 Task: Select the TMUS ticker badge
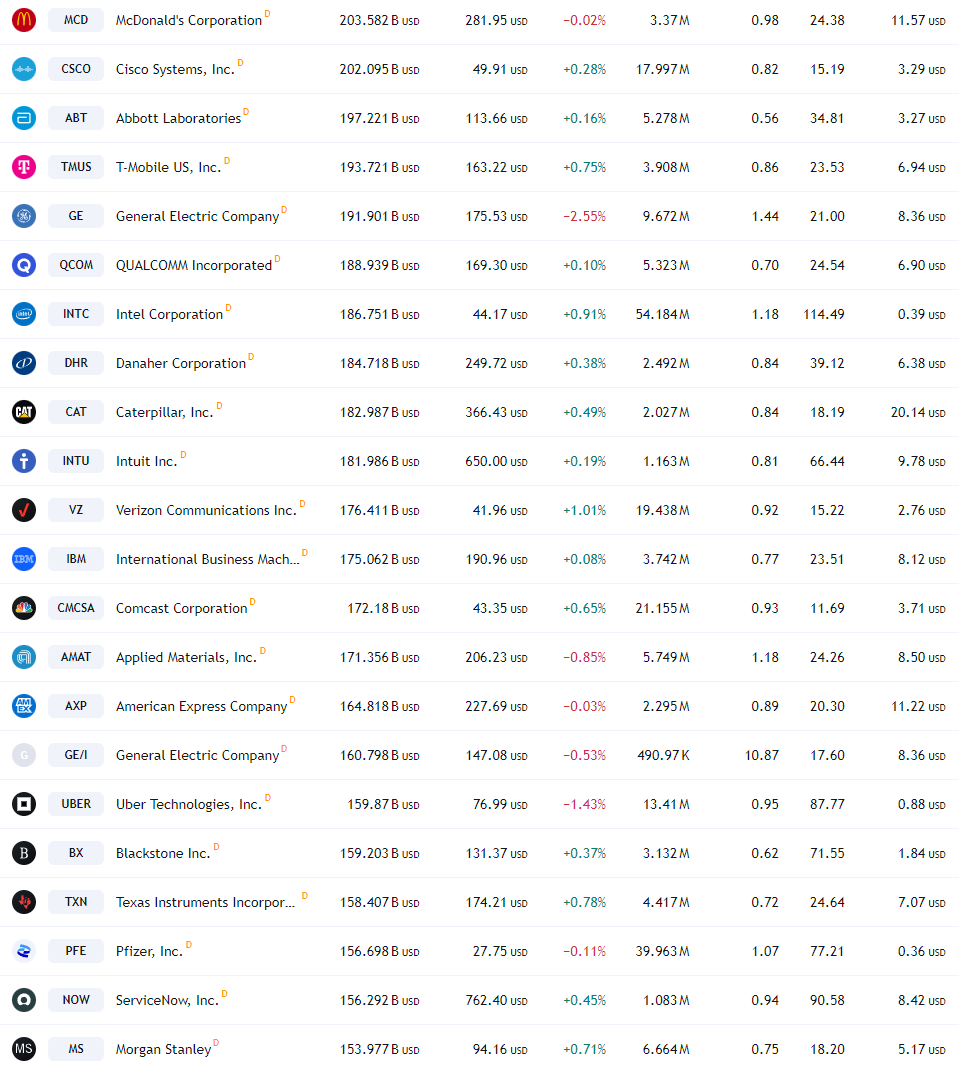pyautogui.click(x=76, y=167)
